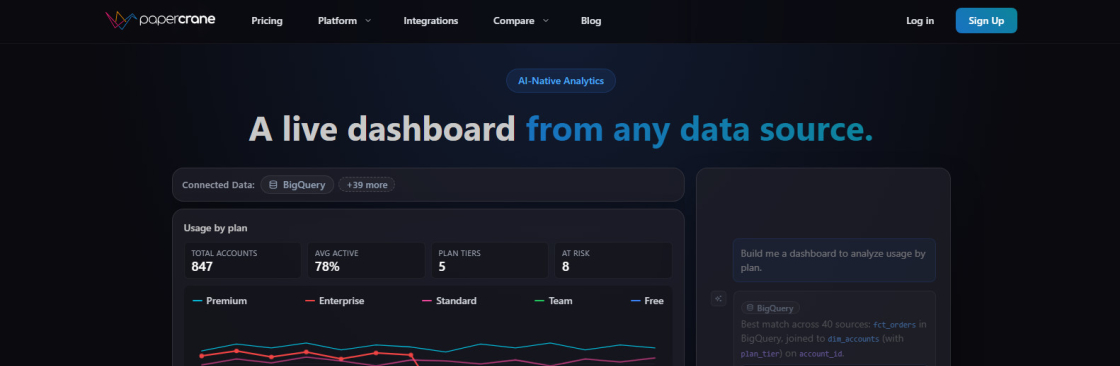Click the plan_tier code text
1120x366 pixels.
click(x=761, y=354)
